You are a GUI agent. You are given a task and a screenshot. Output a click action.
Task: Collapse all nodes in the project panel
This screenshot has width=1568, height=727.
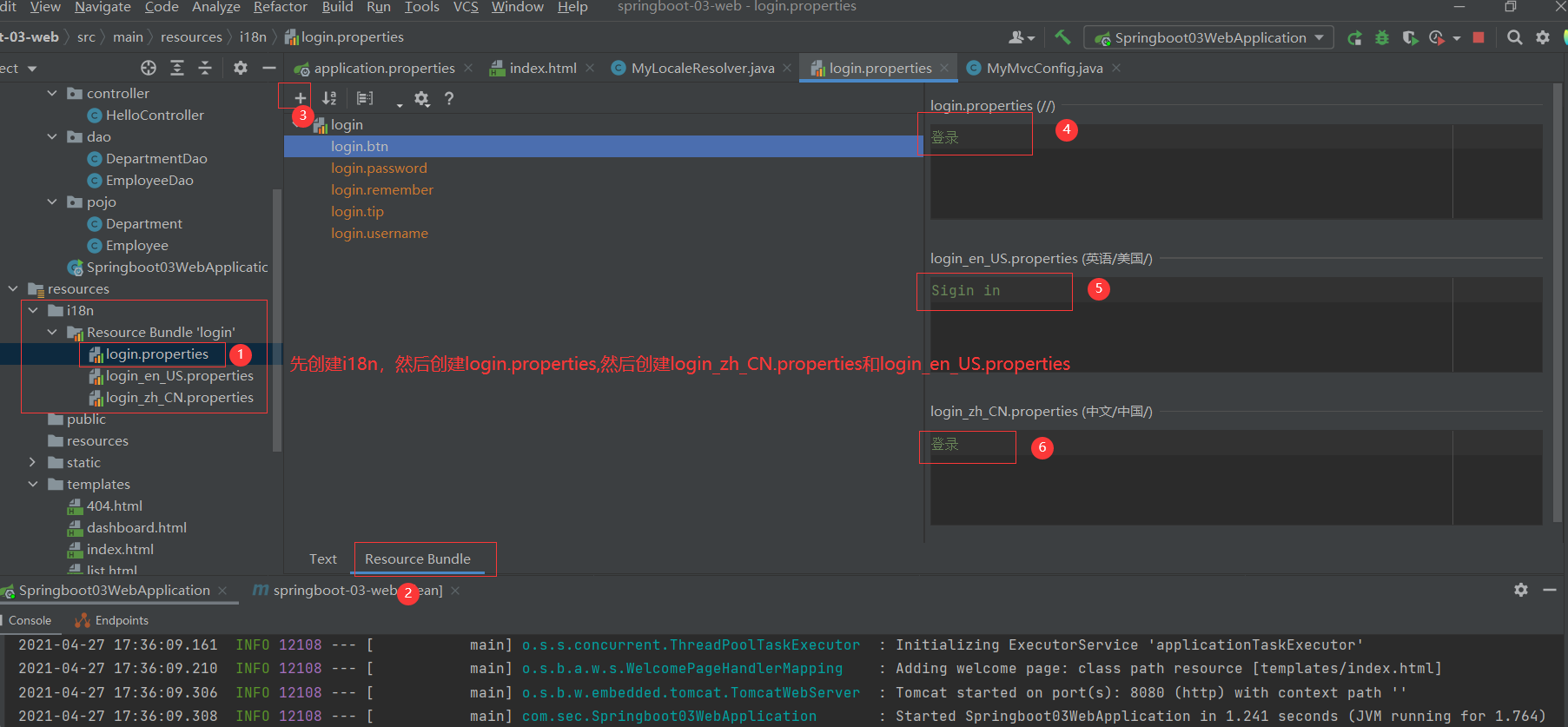pyautogui.click(x=205, y=68)
